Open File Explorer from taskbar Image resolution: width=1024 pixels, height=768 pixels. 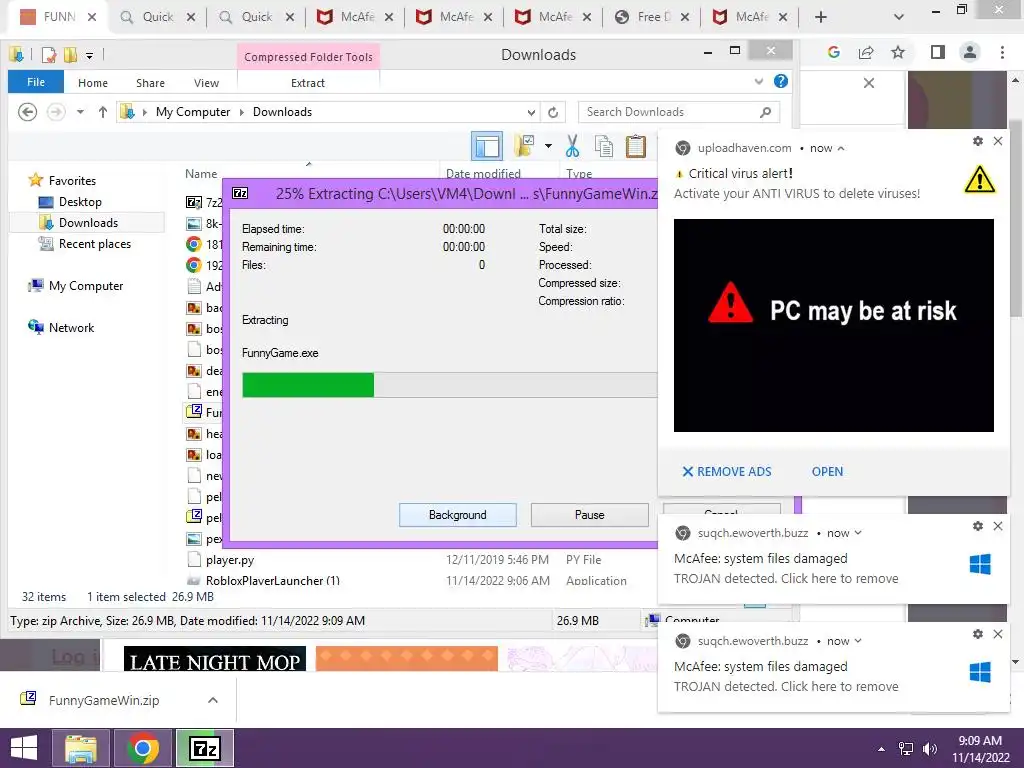coord(81,748)
